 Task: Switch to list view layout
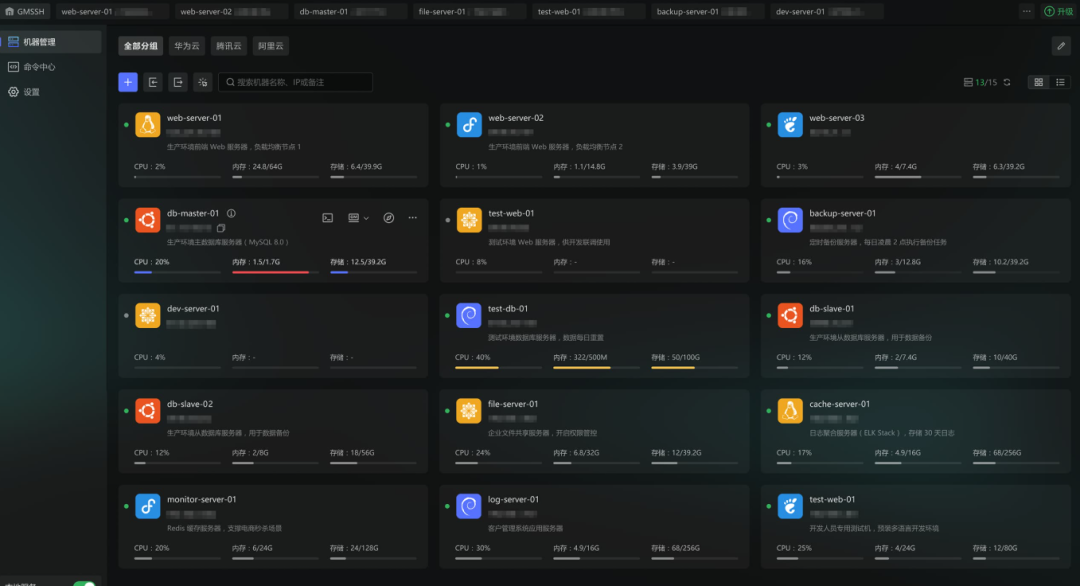1060,82
